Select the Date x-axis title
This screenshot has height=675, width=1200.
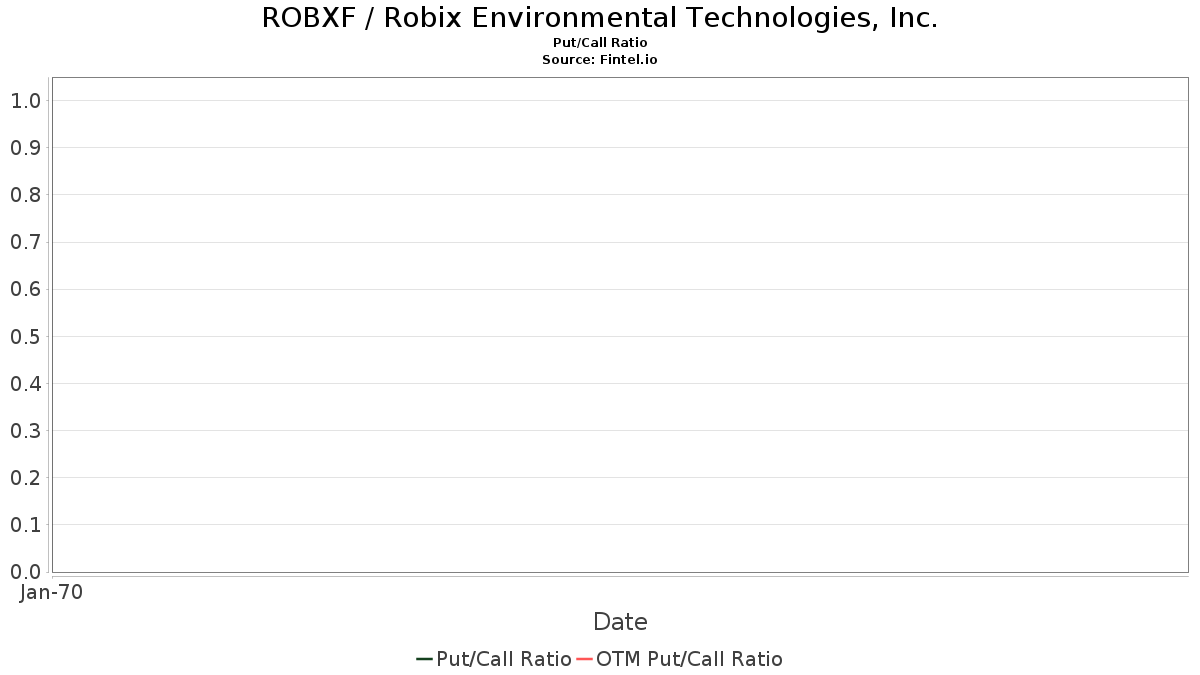click(x=620, y=622)
